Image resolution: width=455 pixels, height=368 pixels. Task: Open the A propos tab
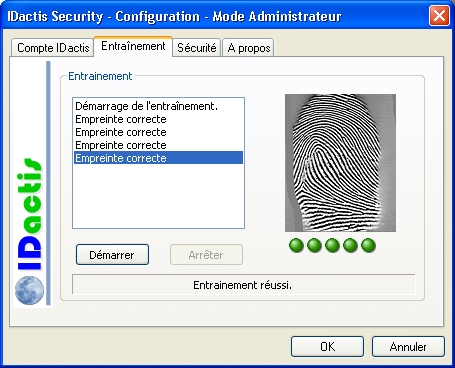tap(248, 48)
